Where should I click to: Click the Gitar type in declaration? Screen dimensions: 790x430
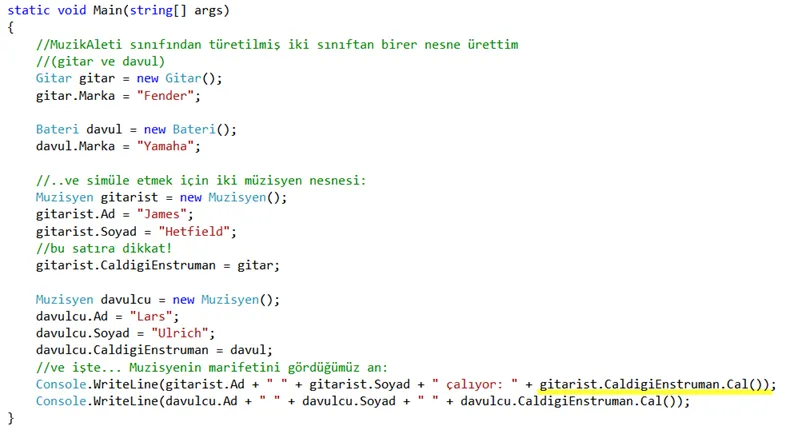(53, 79)
